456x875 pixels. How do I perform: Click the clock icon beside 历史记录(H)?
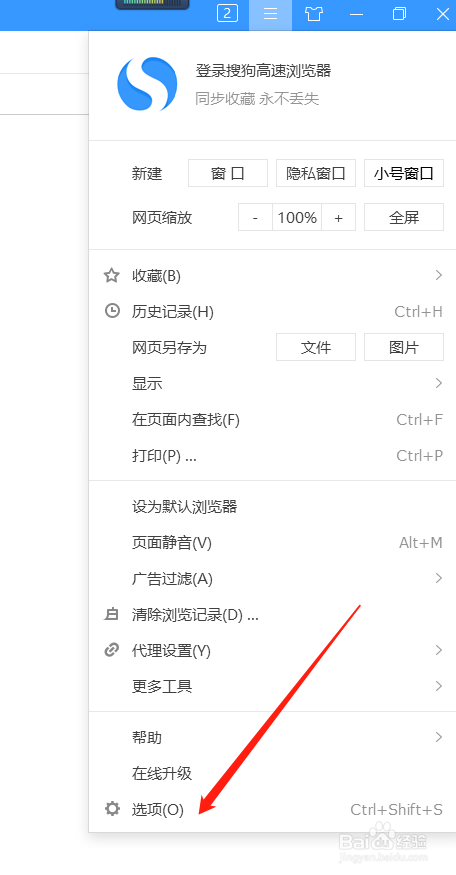point(112,311)
